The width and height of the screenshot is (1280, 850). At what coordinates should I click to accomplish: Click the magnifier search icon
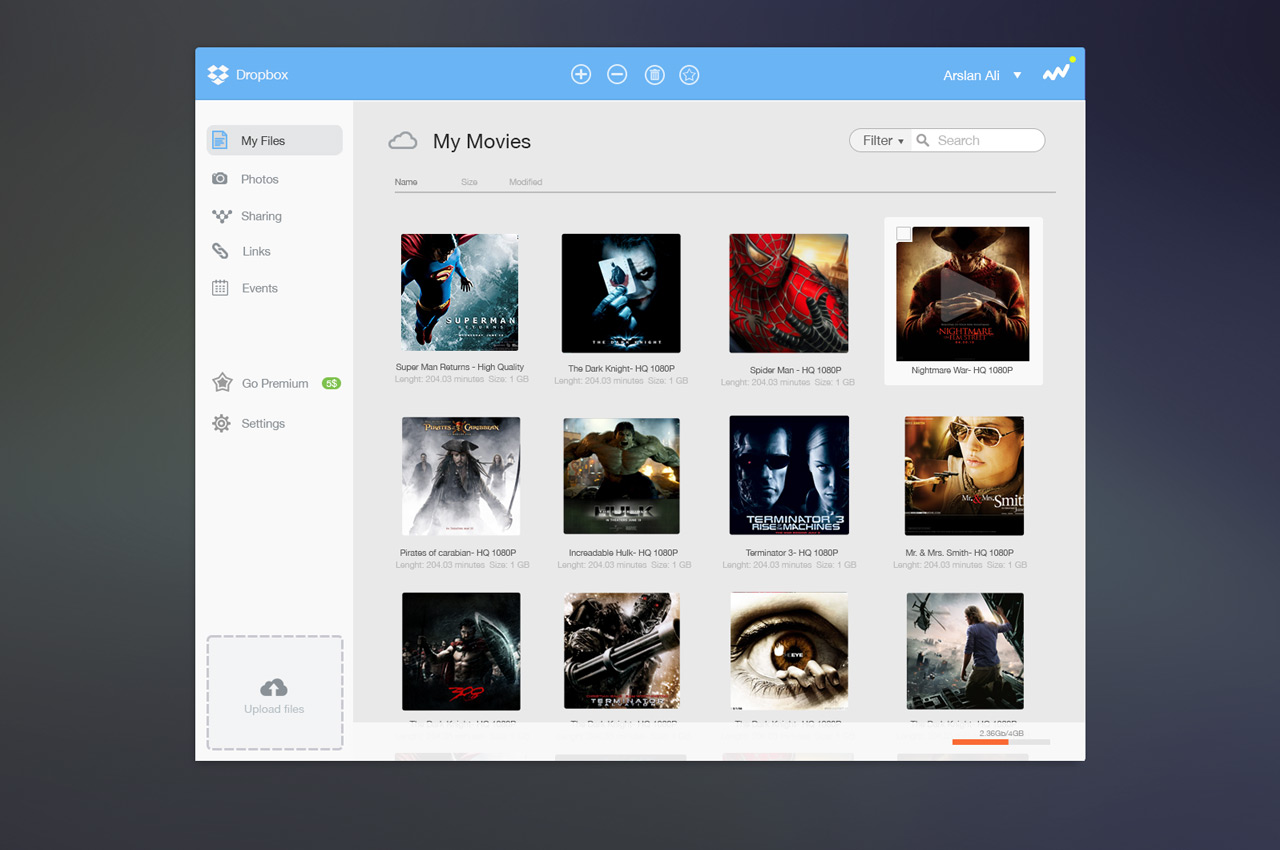(923, 141)
